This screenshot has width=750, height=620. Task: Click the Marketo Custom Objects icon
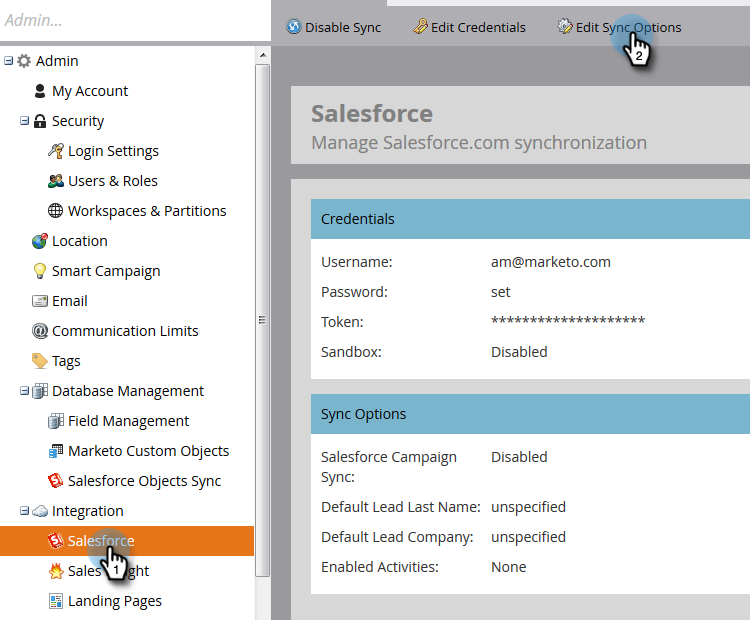tap(55, 451)
